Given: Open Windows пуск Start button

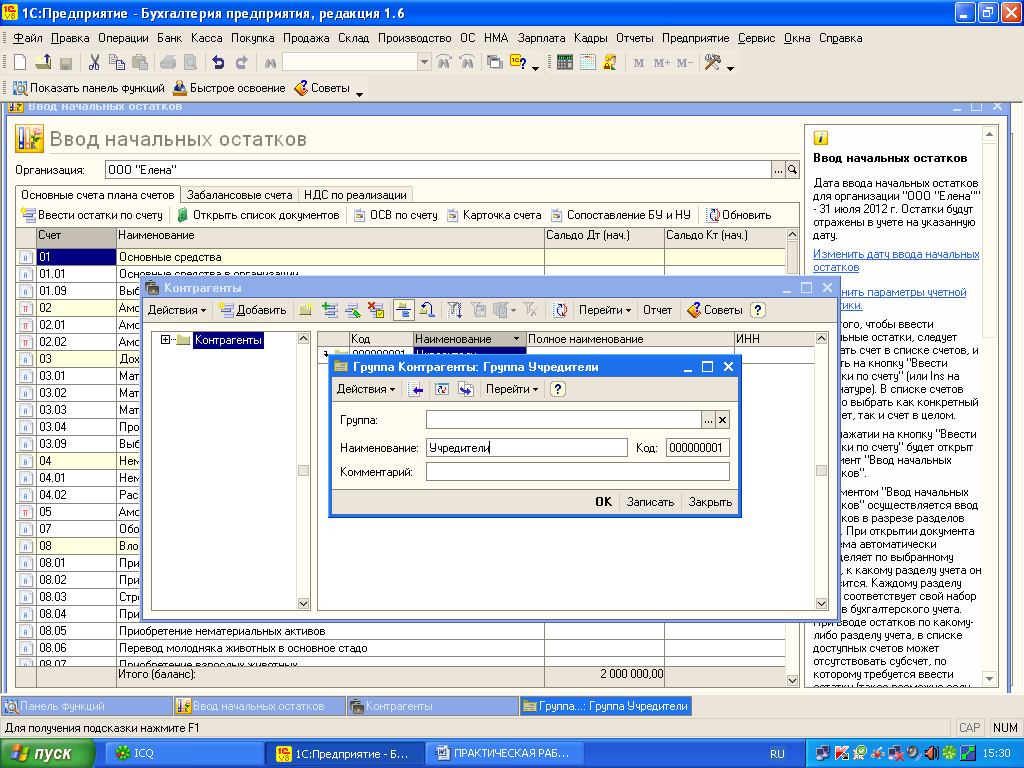Looking at the screenshot, I should tap(47, 754).
